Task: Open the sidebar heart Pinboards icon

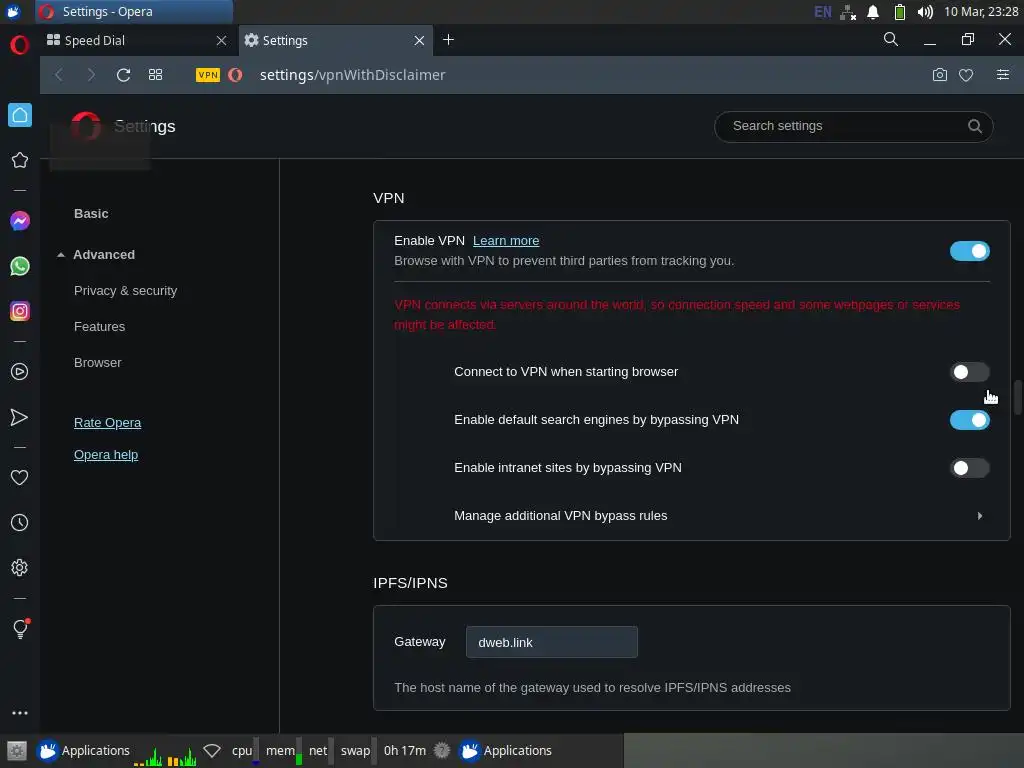Action: pyautogui.click(x=20, y=477)
